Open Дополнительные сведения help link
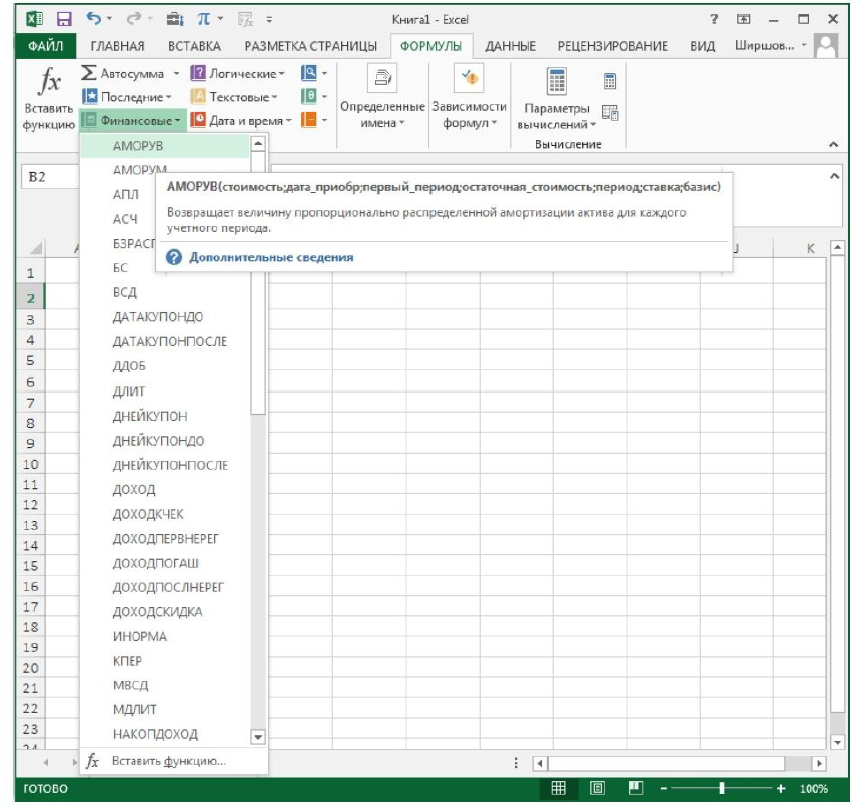 click(x=271, y=257)
